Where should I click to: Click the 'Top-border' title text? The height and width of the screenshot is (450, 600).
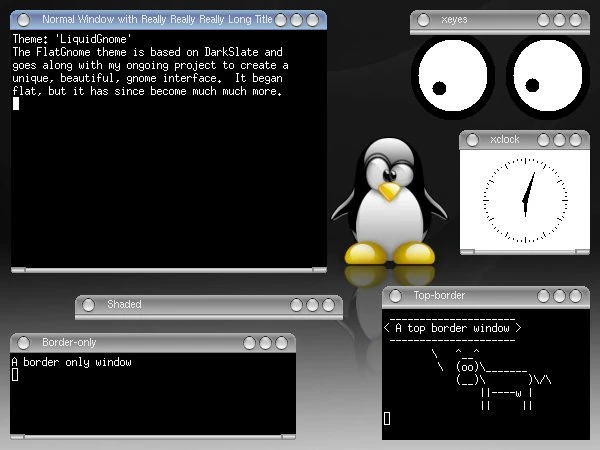pos(439,295)
